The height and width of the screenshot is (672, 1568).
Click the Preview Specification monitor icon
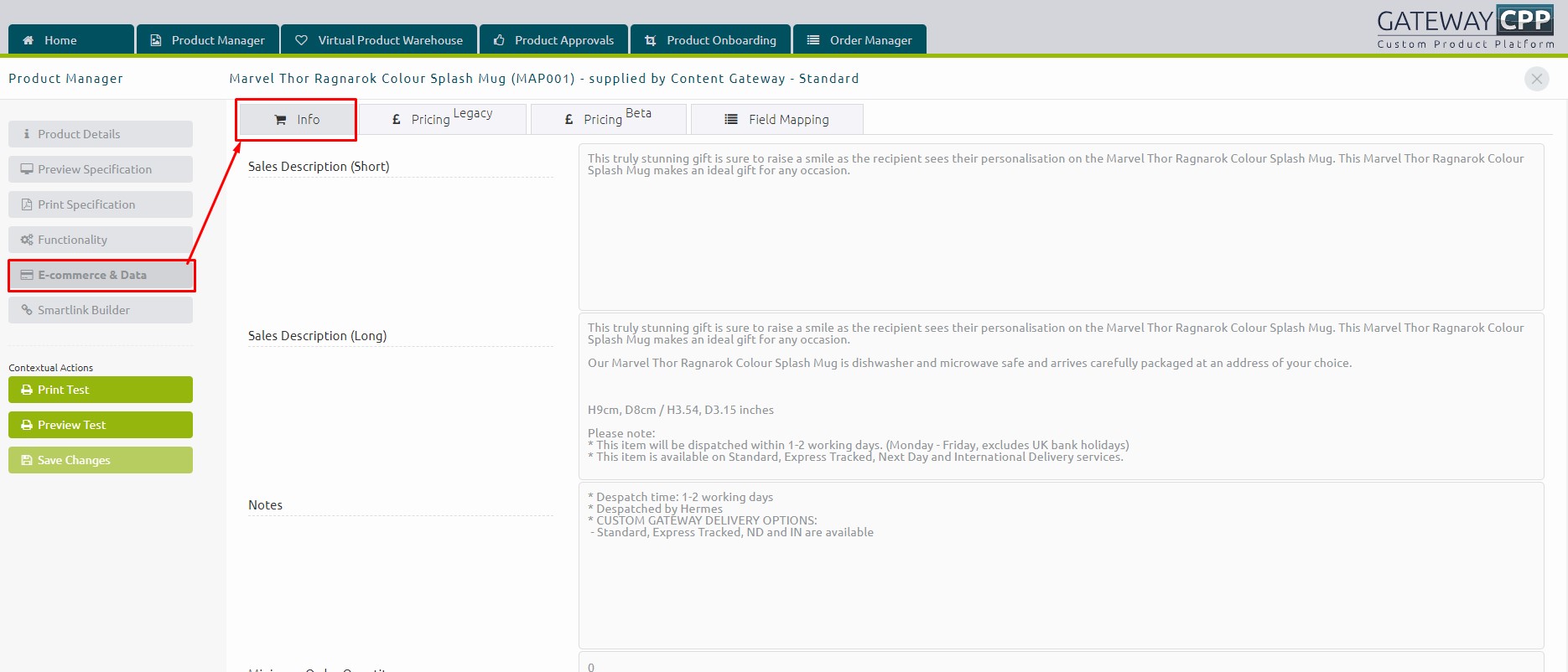click(x=28, y=169)
